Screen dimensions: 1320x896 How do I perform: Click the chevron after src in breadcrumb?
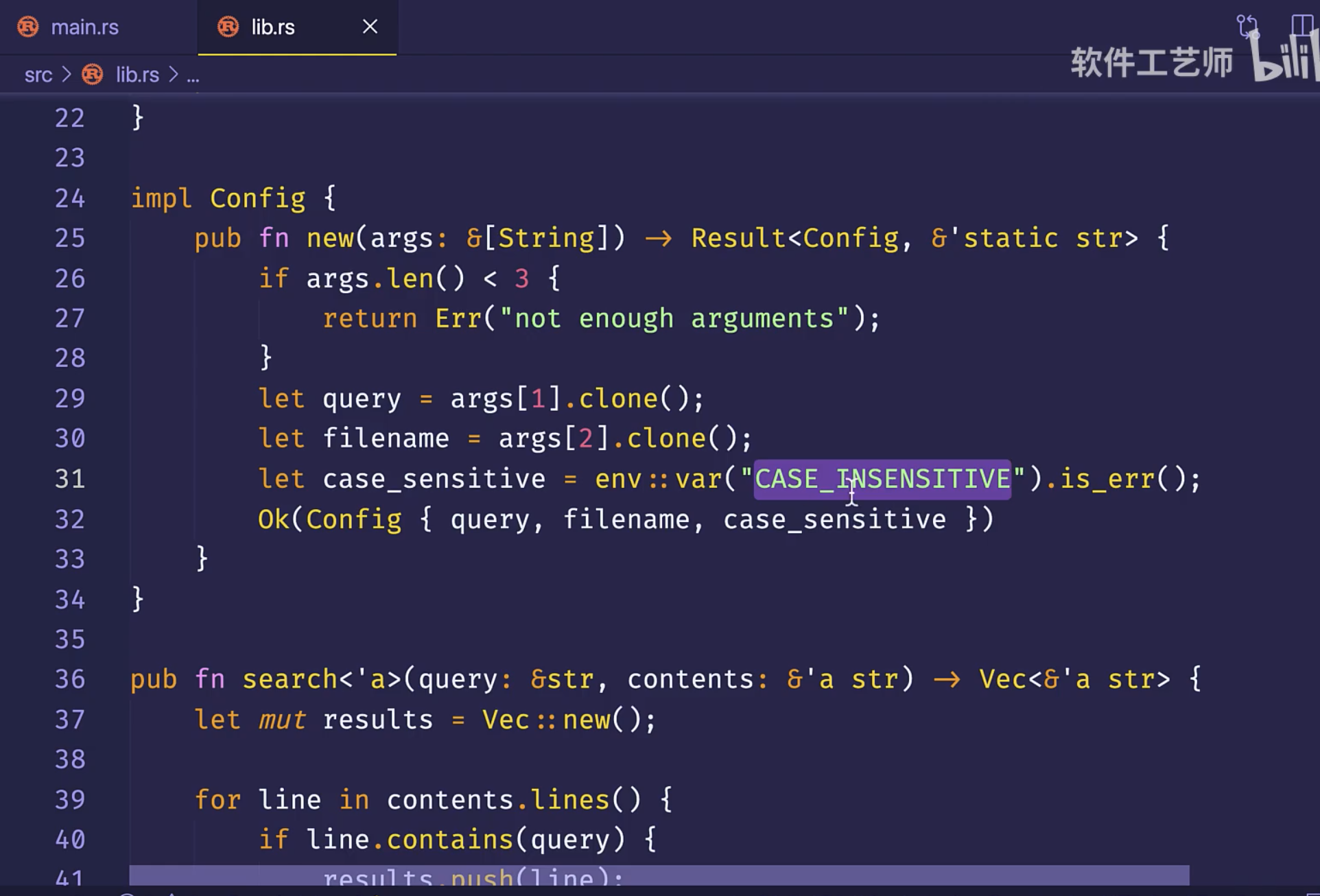pos(67,74)
